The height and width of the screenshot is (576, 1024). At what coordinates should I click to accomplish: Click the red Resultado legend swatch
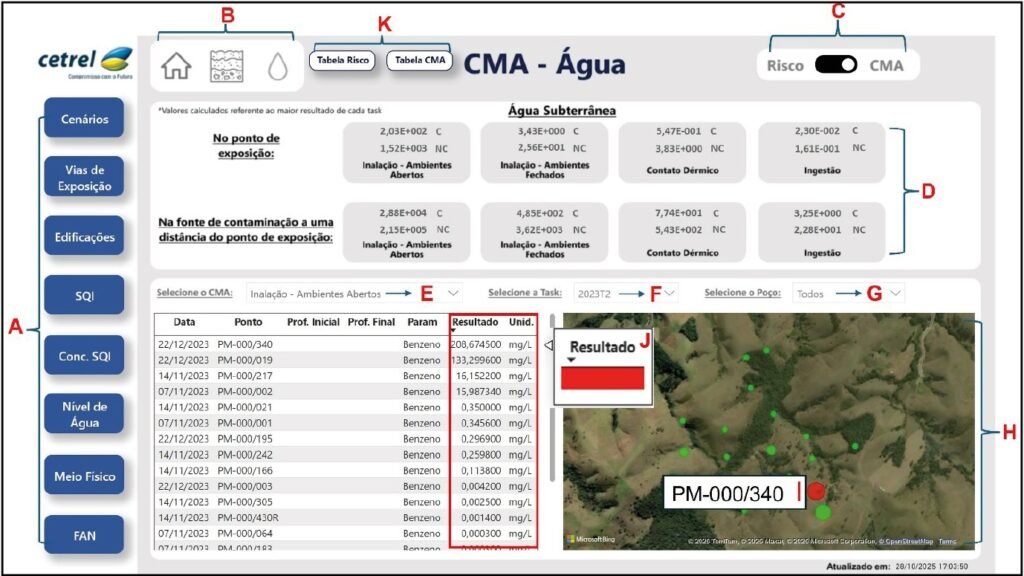602,378
